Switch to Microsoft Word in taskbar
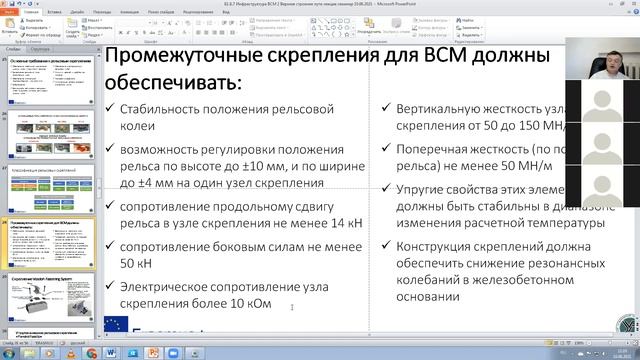640x360 pixels. click(x=111, y=353)
